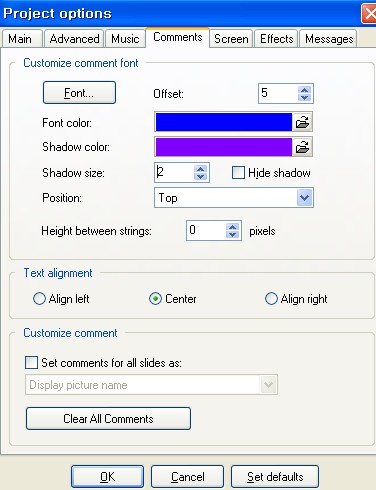Increase Height between strings value
The image size is (376, 490).
pyautogui.click(x=232, y=227)
